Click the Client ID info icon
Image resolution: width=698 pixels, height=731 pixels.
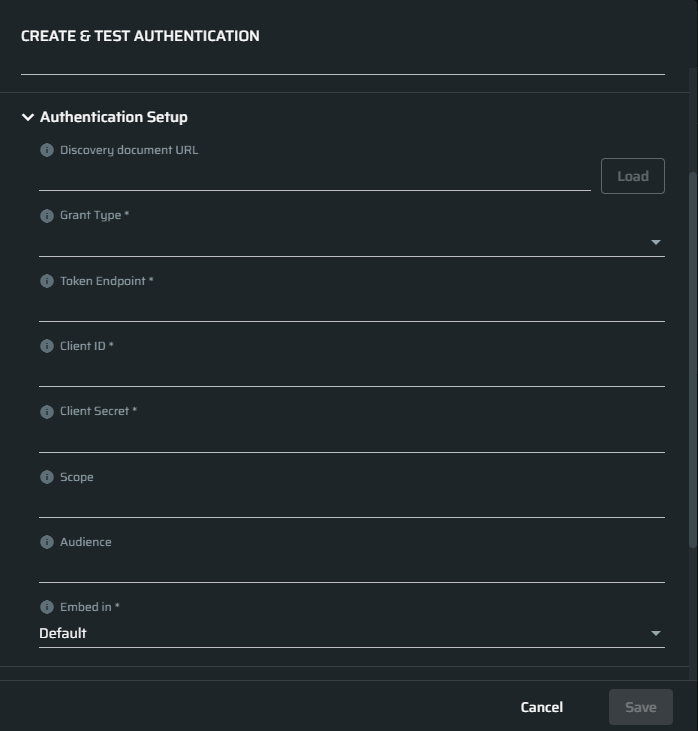47,346
